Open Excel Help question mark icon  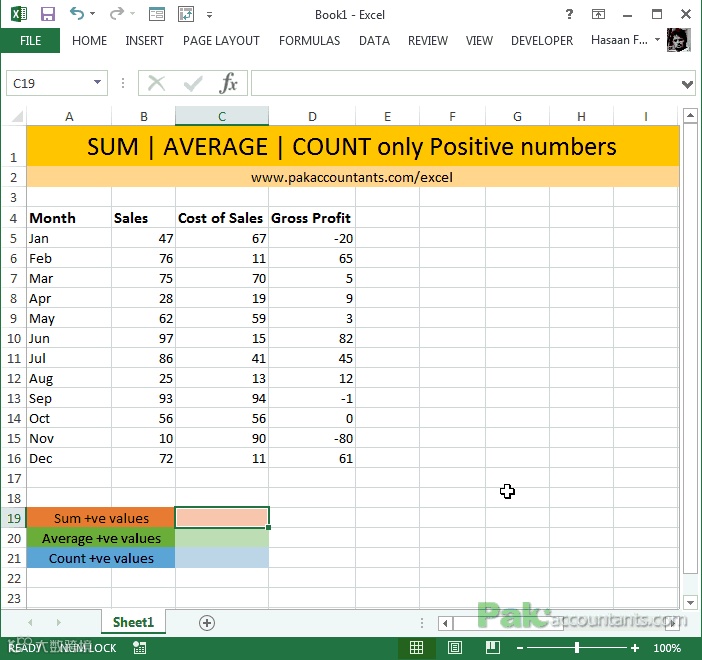click(569, 15)
